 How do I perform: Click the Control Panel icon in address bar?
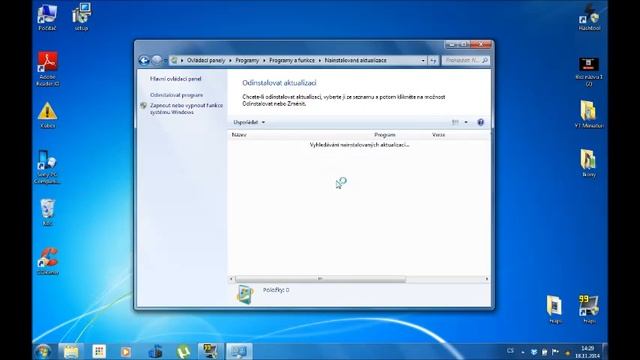point(174,60)
